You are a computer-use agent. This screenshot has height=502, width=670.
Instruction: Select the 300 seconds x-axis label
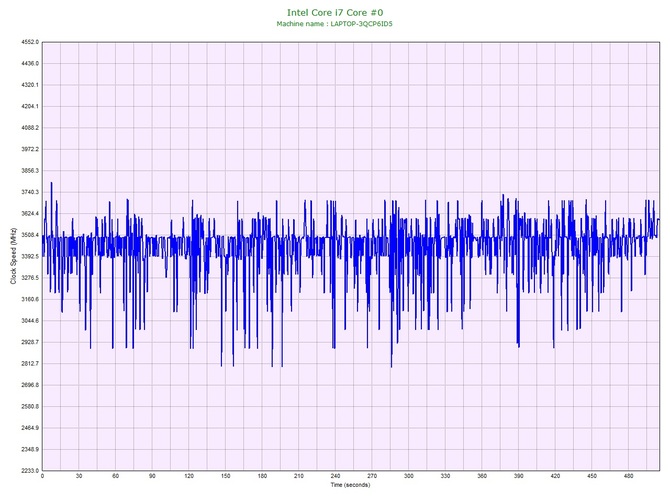(x=408, y=476)
